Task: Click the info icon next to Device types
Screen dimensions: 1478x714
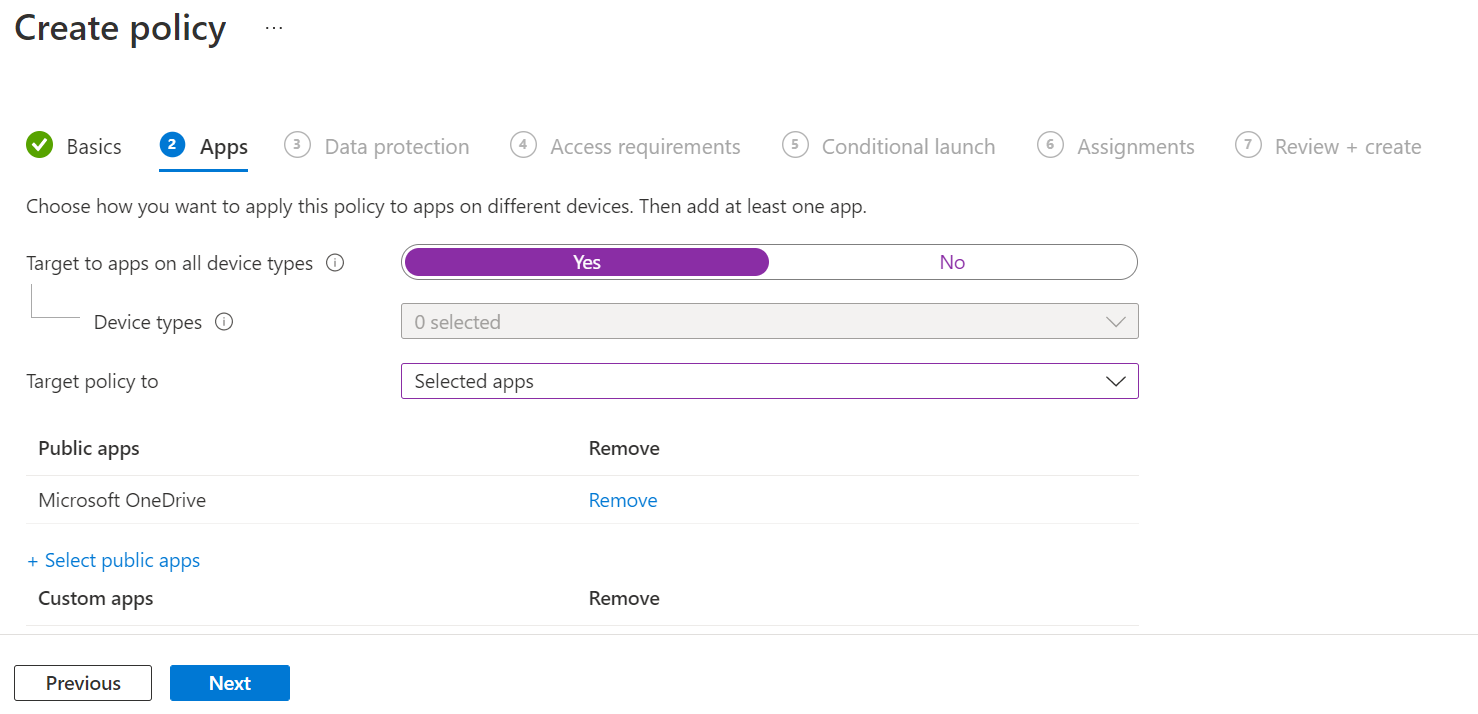Action: pyautogui.click(x=224, y=322)
